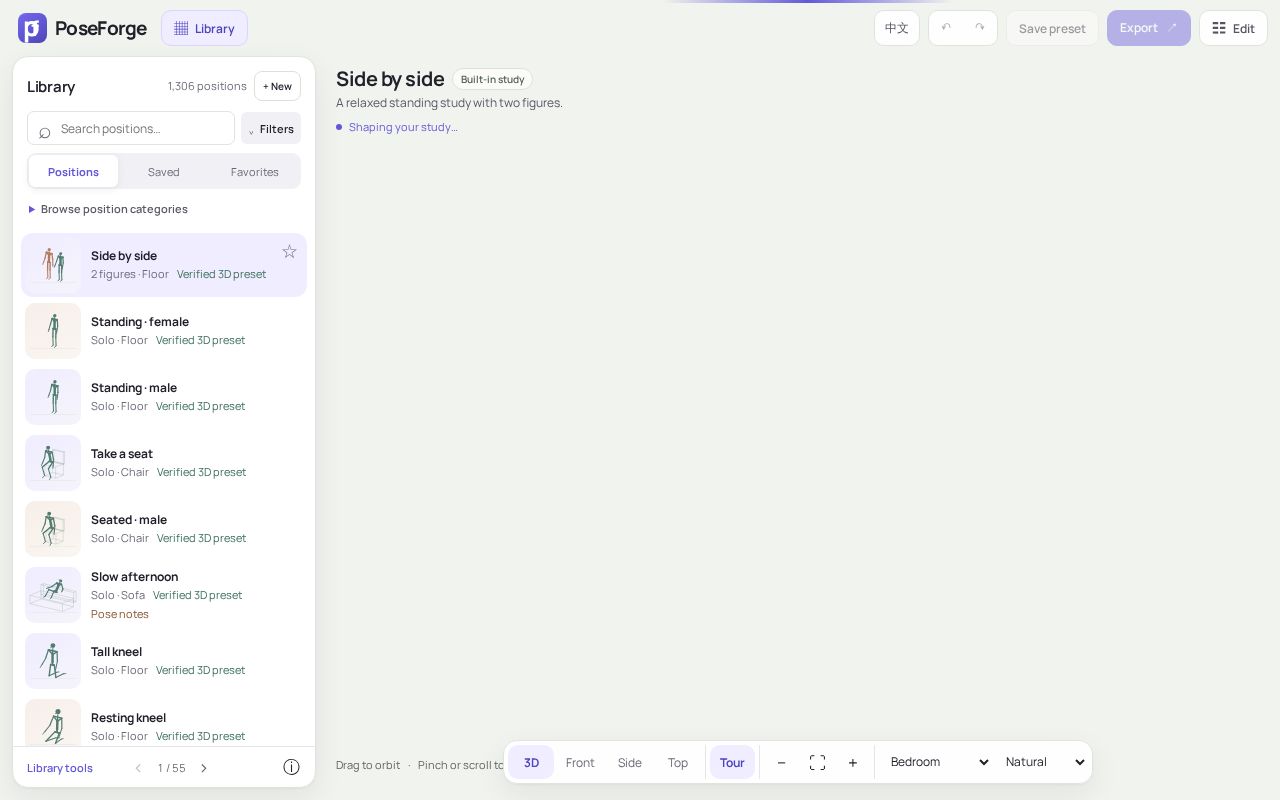Click the PoseForge logo icon

32,28
